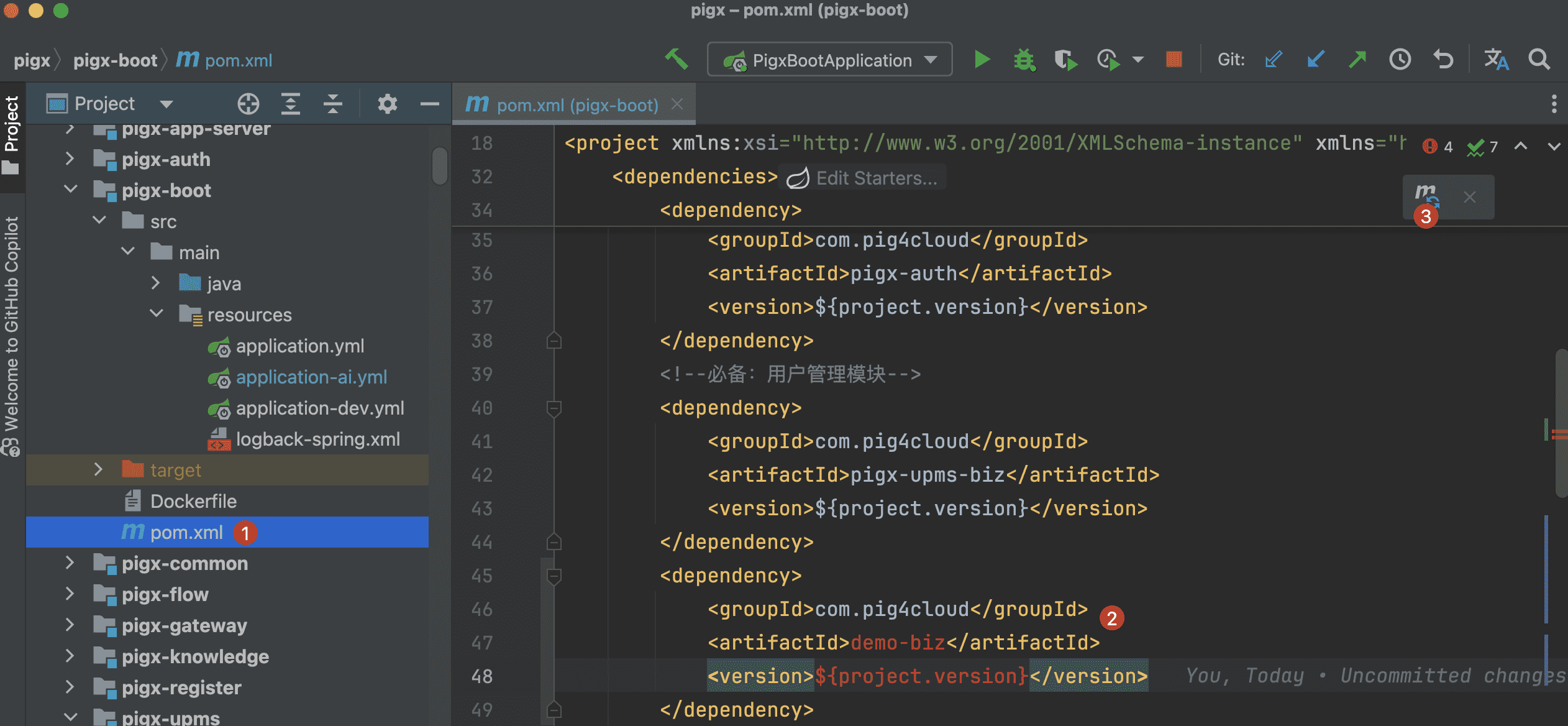The height and width of the screenshot is (726, 1568).
Task: Load Maven changes floating icon
Action: [1427, 195]
